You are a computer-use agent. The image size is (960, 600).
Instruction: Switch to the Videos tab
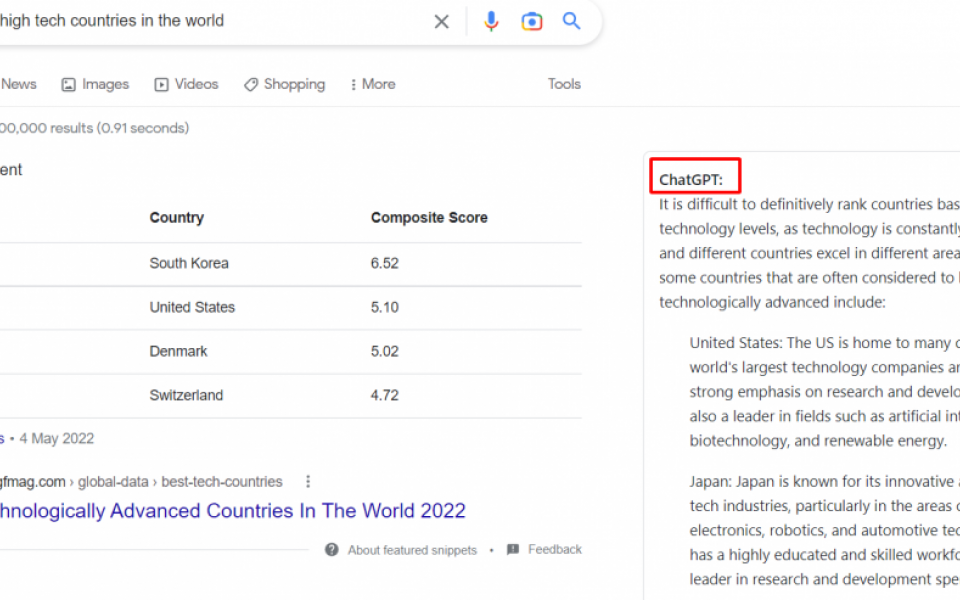tap(186, 84)
